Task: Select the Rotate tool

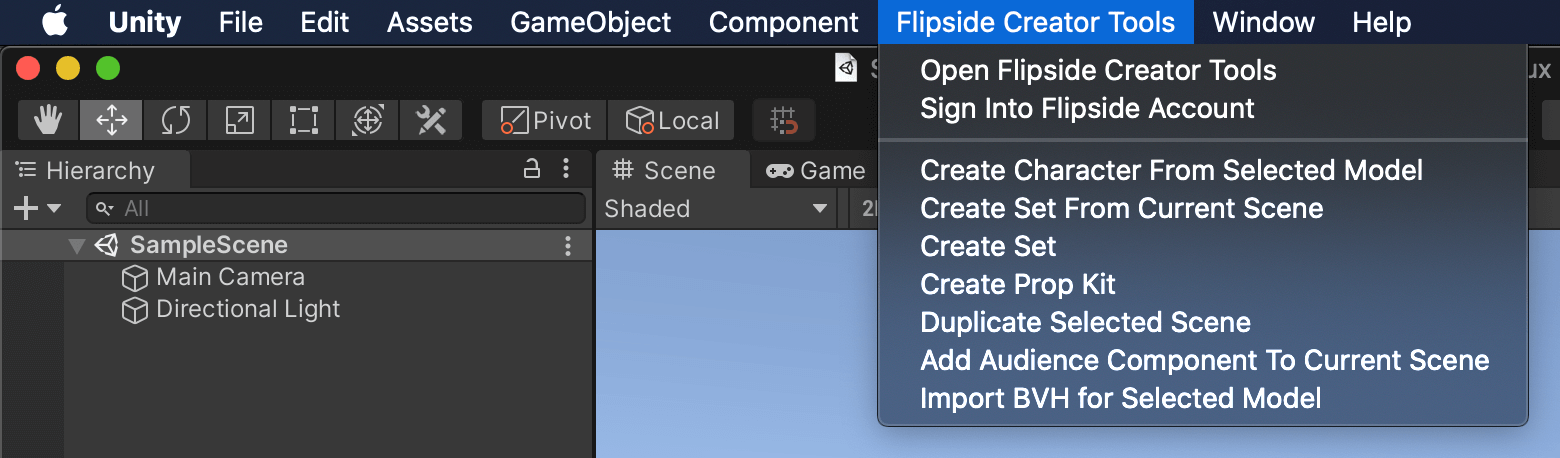Action: click(175, 121)
